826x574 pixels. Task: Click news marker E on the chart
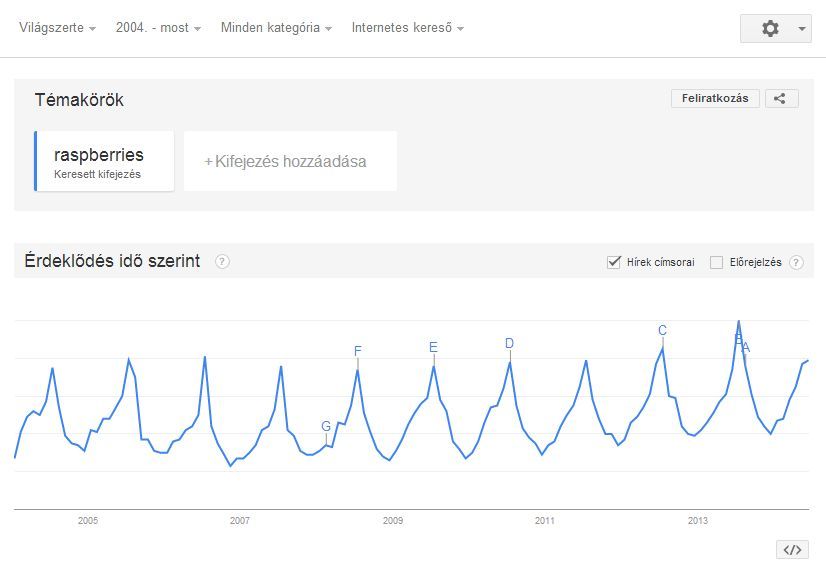pyautogui.click(x=433, y=348)
